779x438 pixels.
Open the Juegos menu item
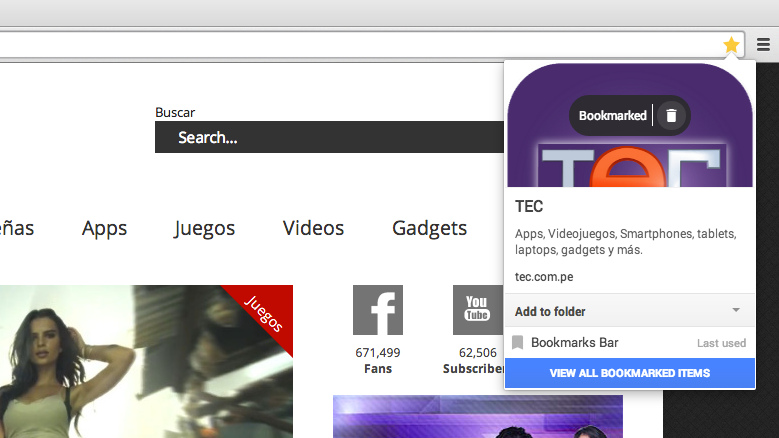click(x=204, y=228)
